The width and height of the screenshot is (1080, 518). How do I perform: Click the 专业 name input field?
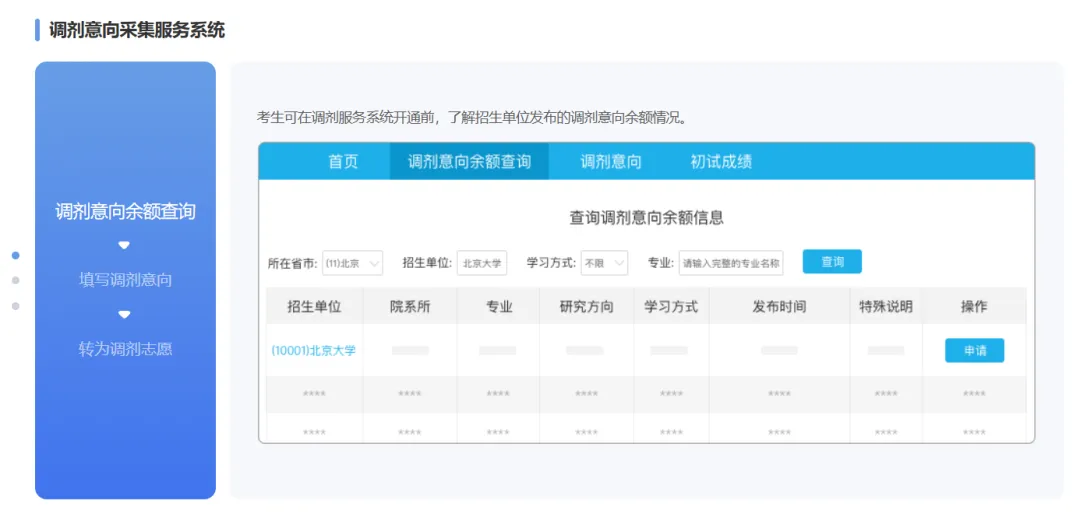731,263
